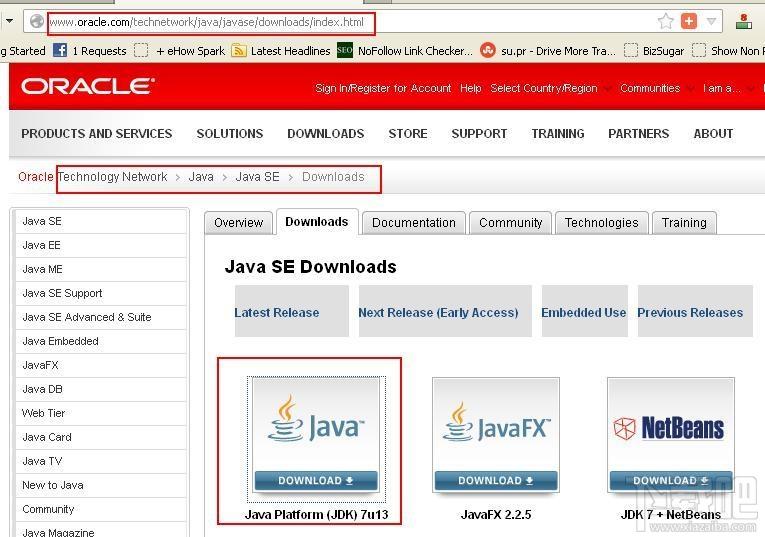This screenshot has width=765, height=537.
Task: Open the Solutions menu
Action: point(230,134)
